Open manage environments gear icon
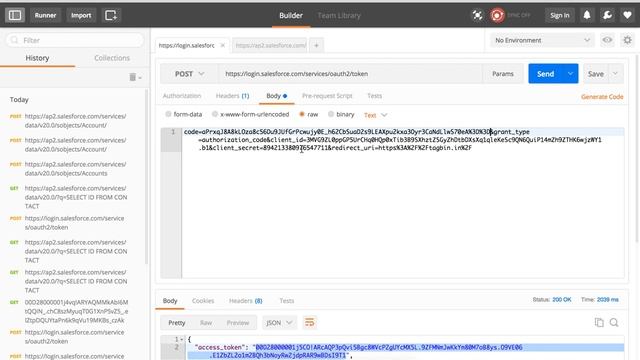Image resolution: width=640 pixels, height=360 pixels. click(x=627, y=40)
